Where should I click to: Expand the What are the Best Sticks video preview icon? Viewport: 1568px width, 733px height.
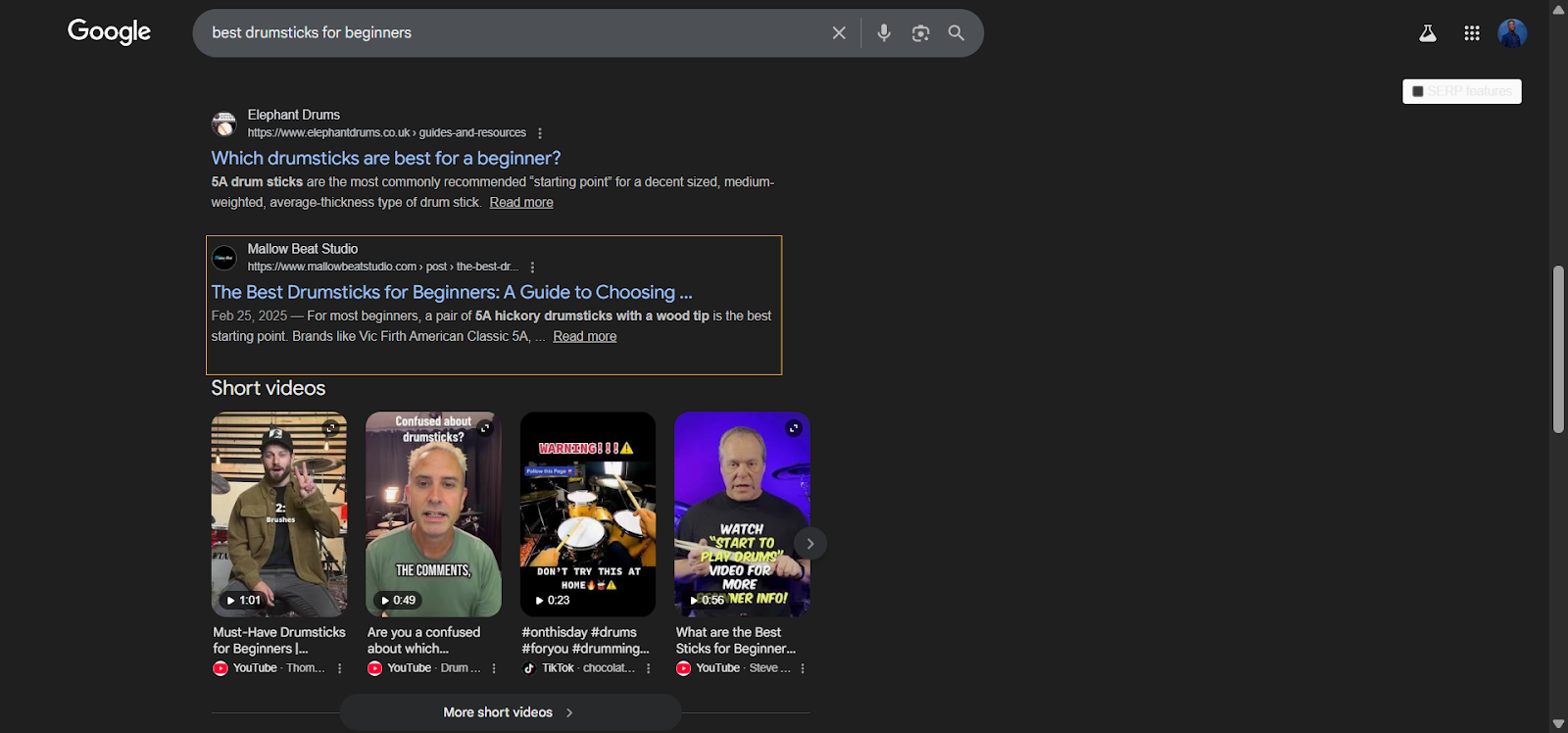click(794, 428)
